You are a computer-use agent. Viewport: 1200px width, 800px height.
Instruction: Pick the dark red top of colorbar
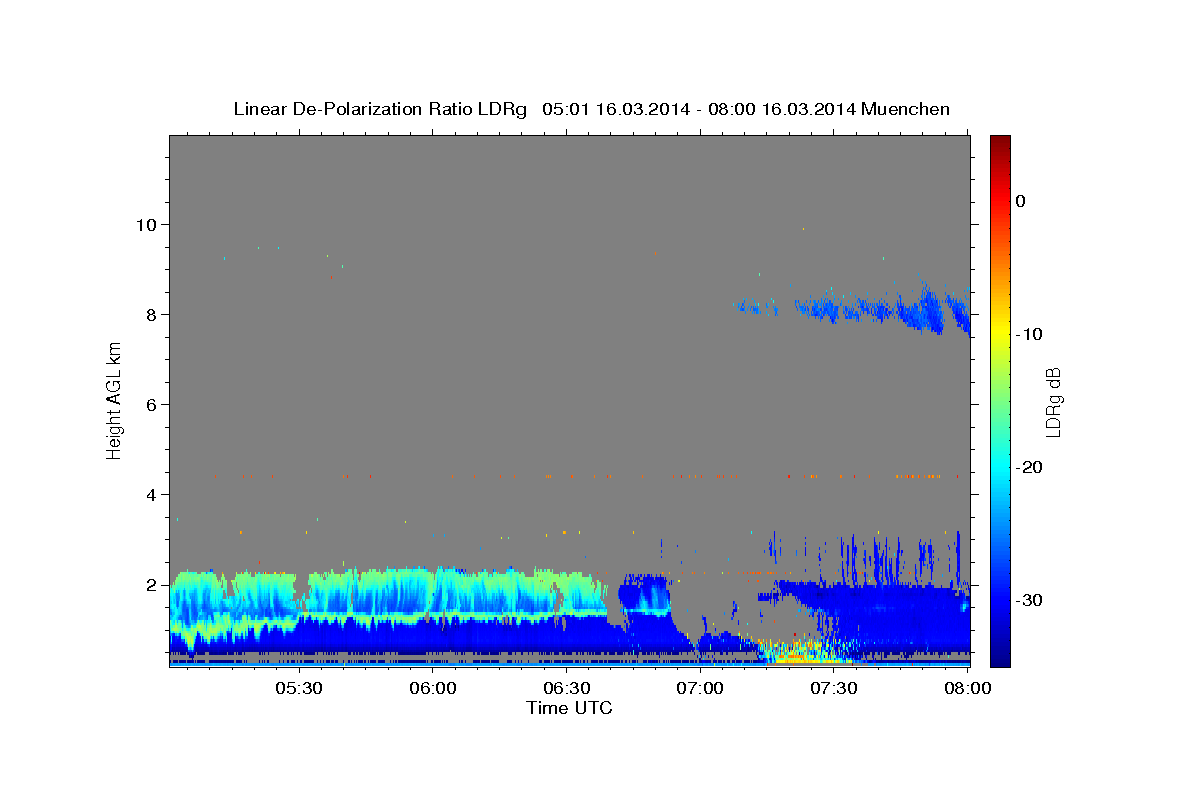pos(1000,145)
